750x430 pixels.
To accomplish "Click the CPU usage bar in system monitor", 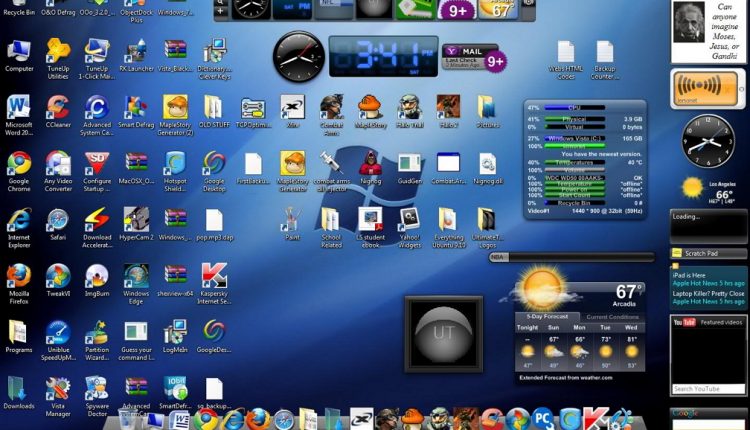I will coord(574,108).
